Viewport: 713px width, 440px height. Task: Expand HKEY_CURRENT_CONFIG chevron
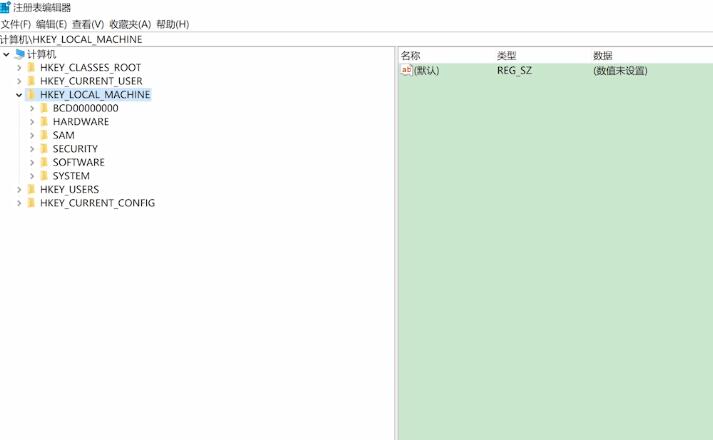tap(19, 203)
